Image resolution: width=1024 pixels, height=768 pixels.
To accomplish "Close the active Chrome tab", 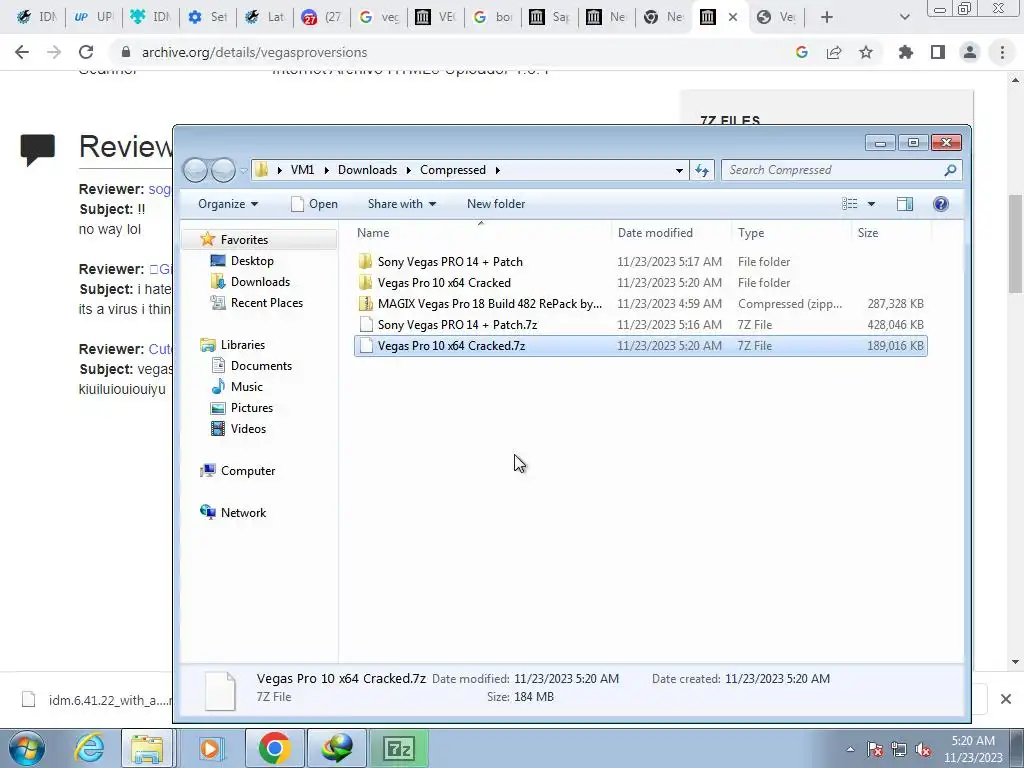I will pyautogui.click(x=733, y=17).
